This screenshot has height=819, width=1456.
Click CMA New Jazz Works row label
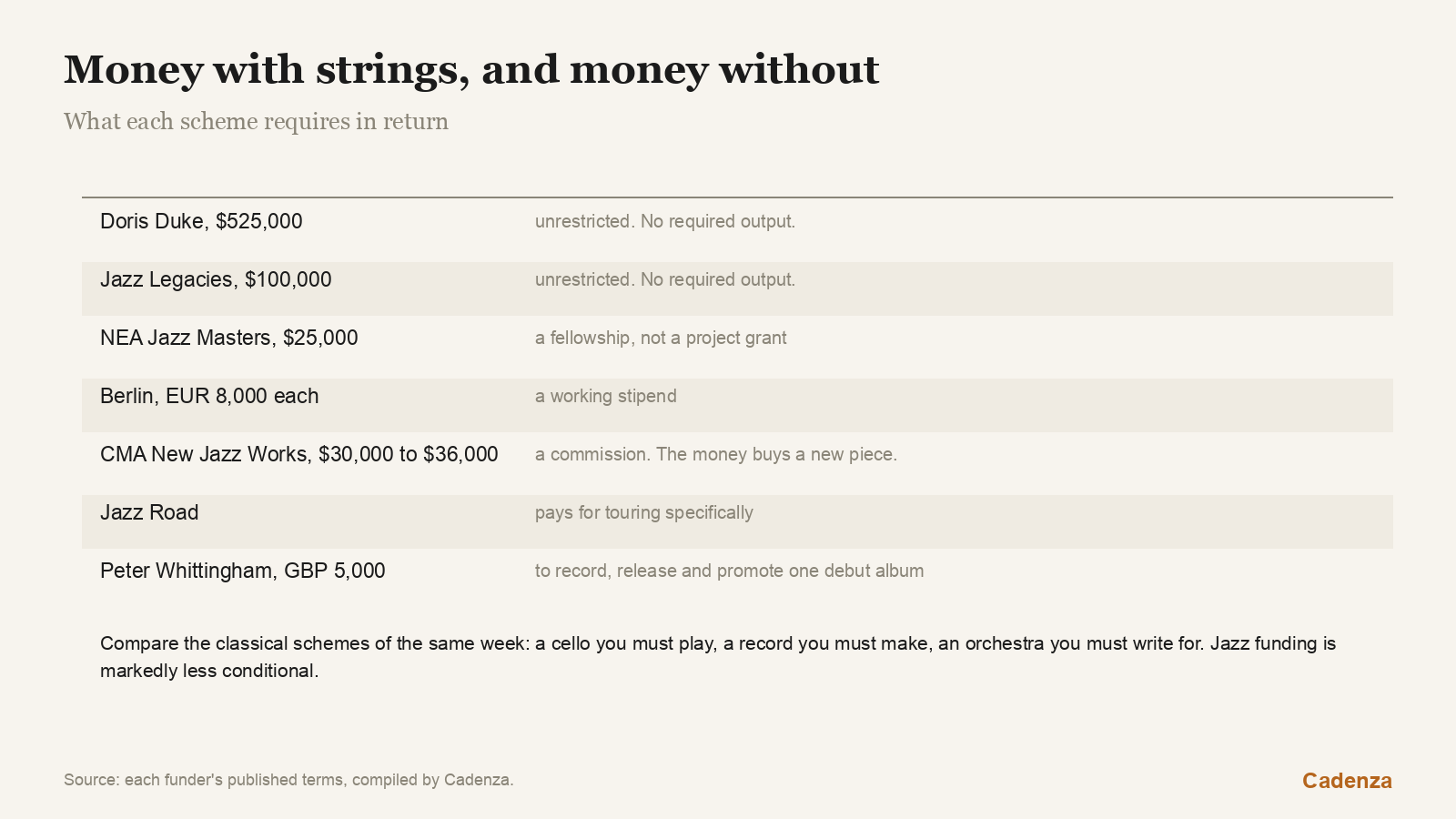[299, 454]
